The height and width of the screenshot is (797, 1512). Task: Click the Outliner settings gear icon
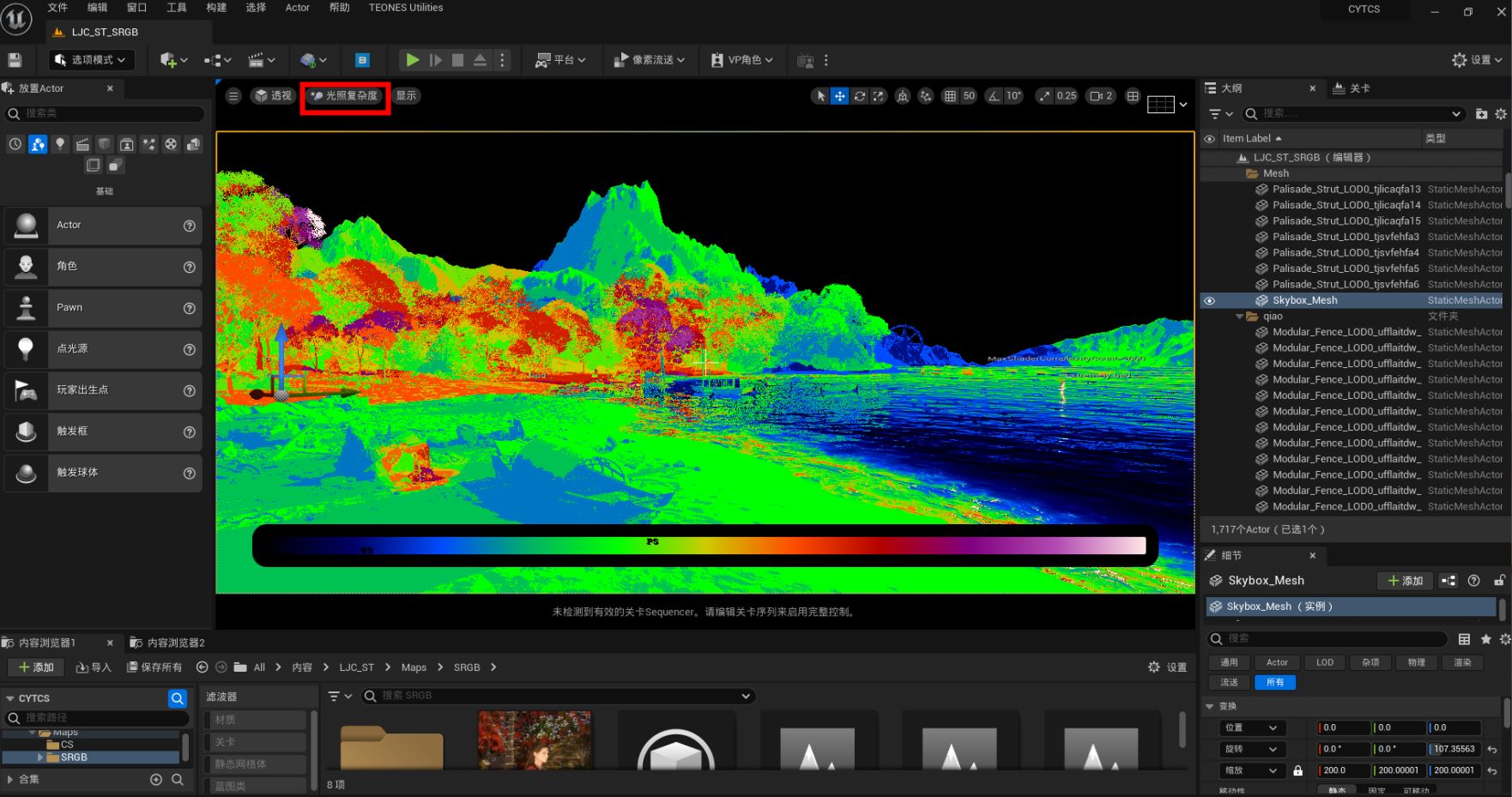pyautogui.click(x=1500, y=113)
